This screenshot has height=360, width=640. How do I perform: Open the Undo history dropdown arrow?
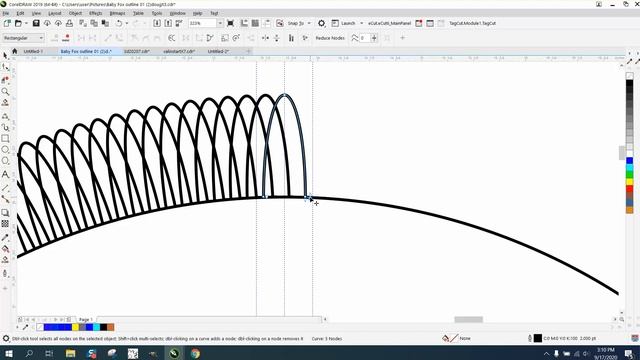point(127,23)
